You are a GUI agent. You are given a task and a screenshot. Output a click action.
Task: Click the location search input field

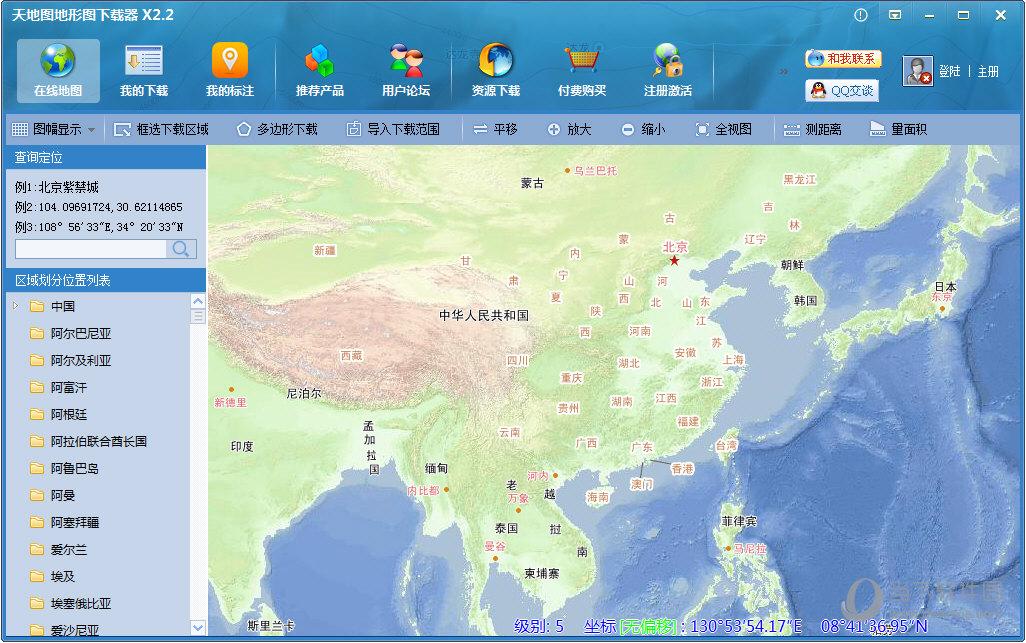point(91,249)
